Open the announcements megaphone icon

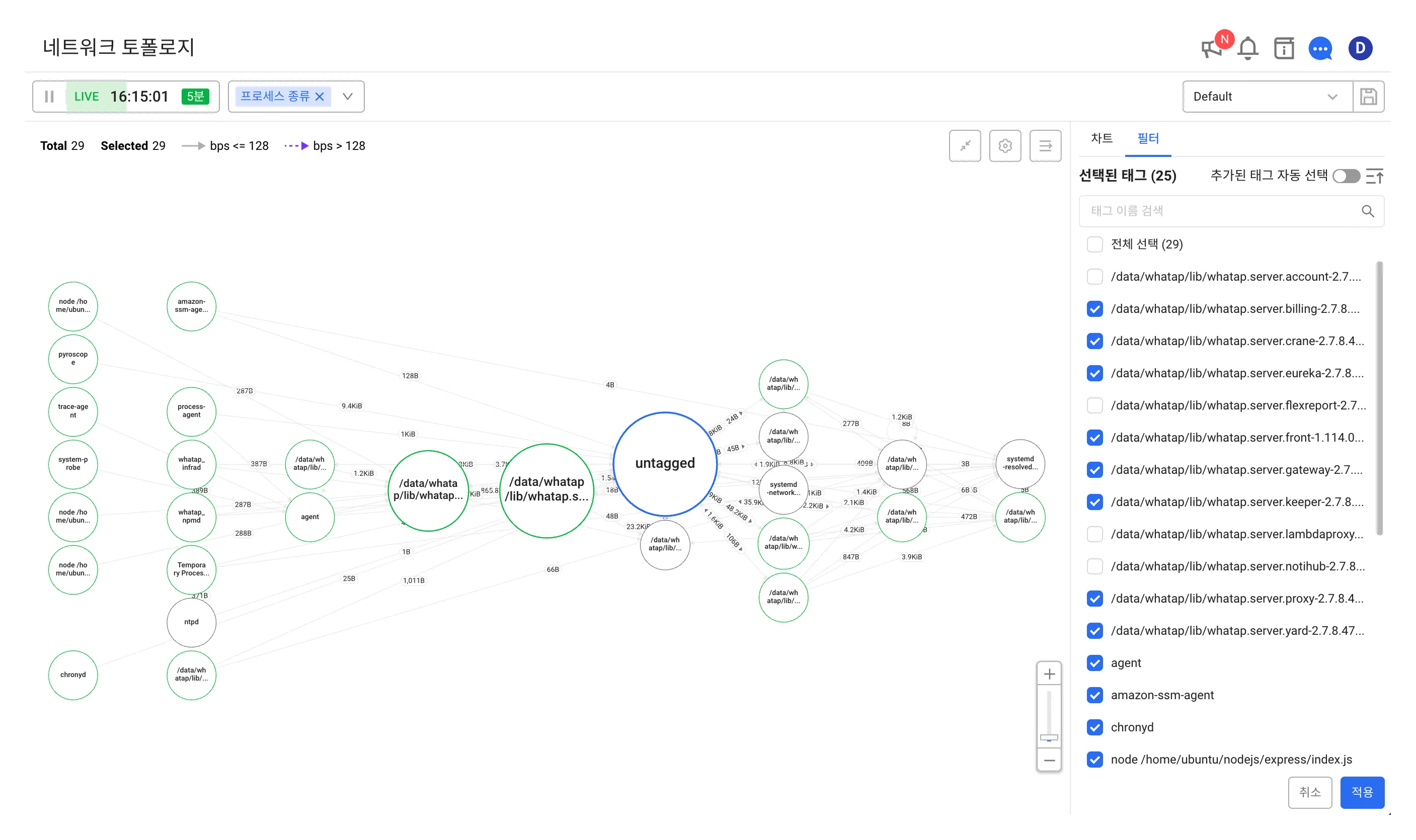[x=1211, y=49]
